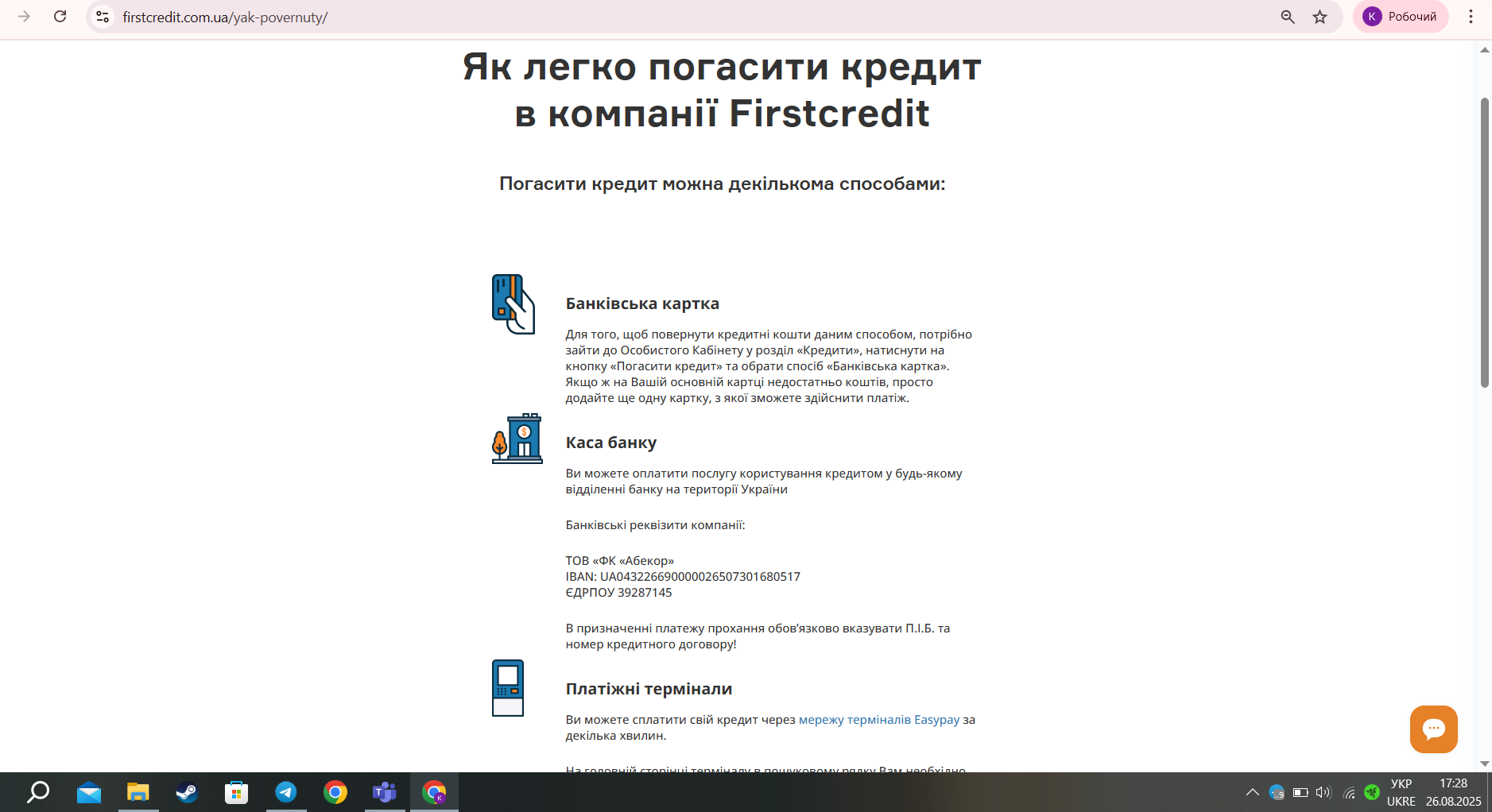Click the page vertical scrollbar thumb
This screenshot has width=1492, height=812.
[1484, 242]
